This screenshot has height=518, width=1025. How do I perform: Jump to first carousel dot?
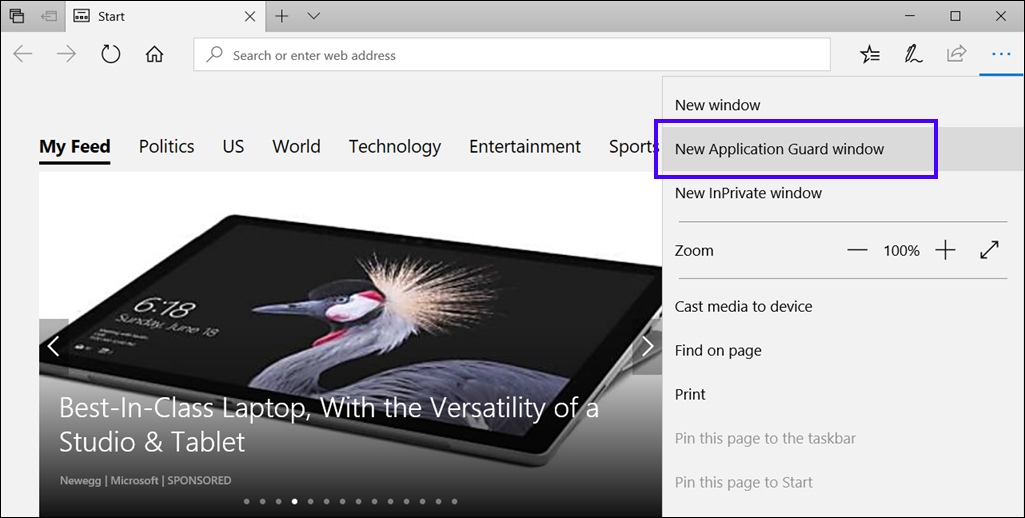pyautogui.click(x=246, y=502)
